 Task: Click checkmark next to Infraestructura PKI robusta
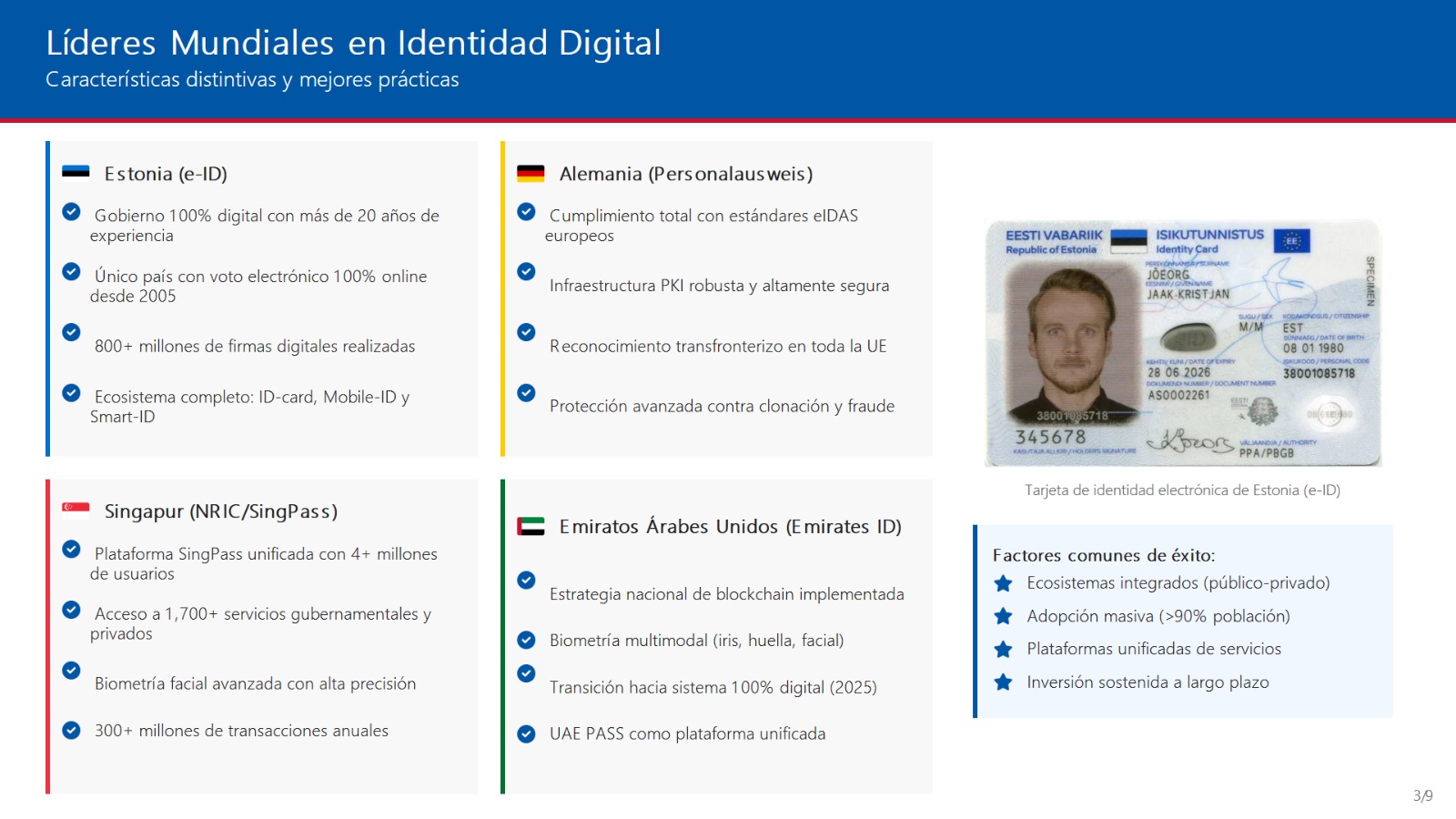tap(526, 271)
